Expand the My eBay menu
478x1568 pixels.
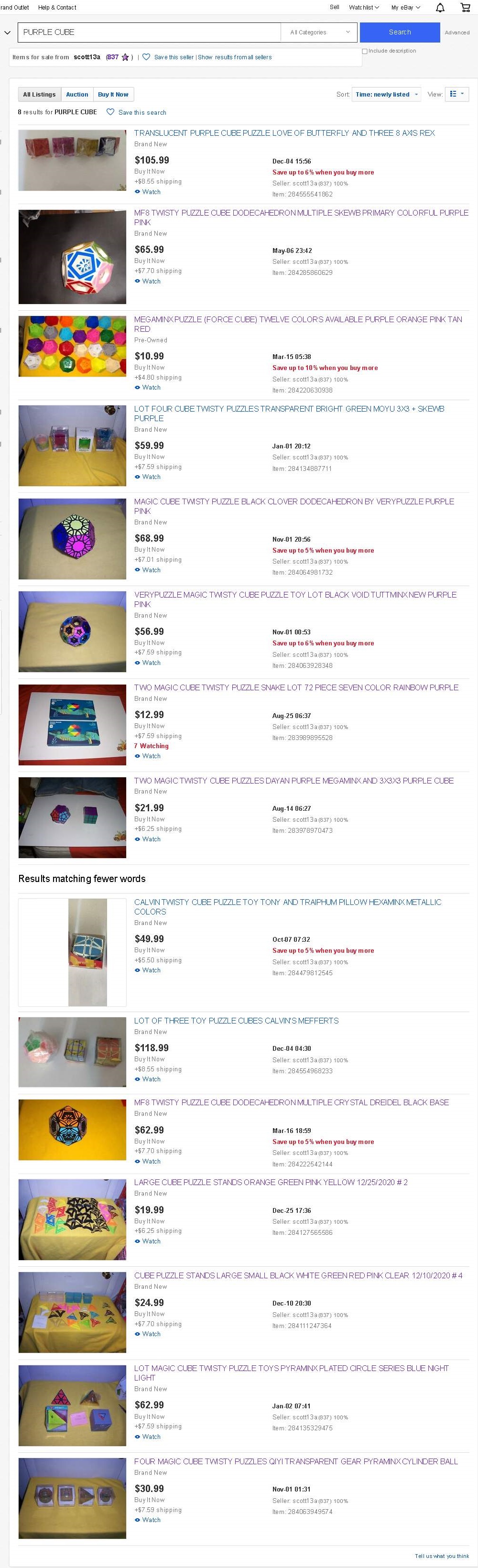pyautogui.click(x=405, y=7)
